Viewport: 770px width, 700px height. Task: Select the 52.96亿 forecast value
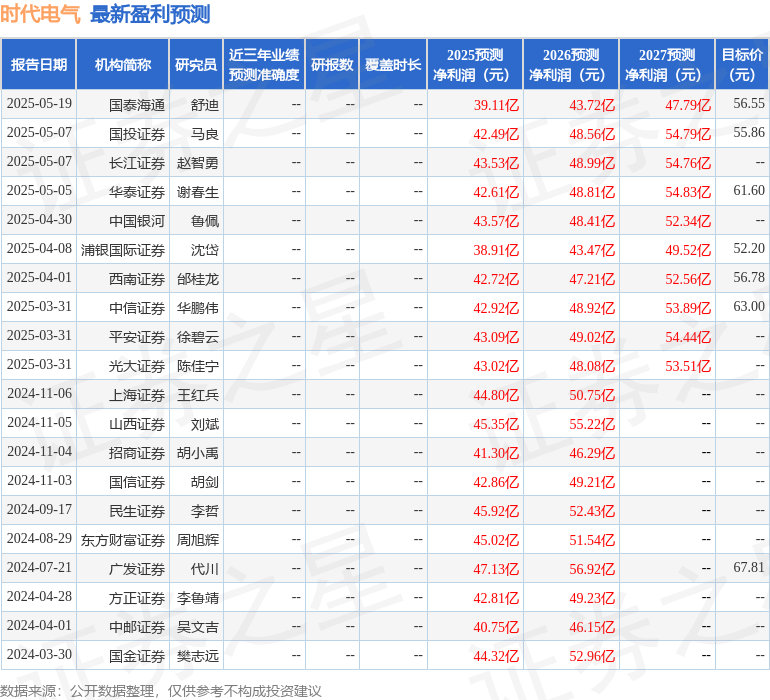coord(592,656)
